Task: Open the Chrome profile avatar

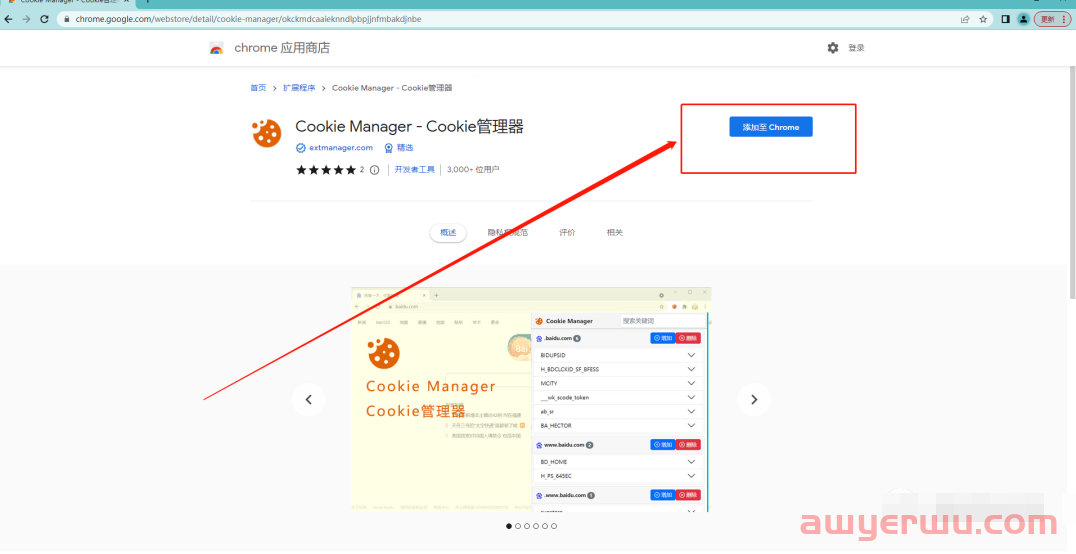Action: 1023,19
